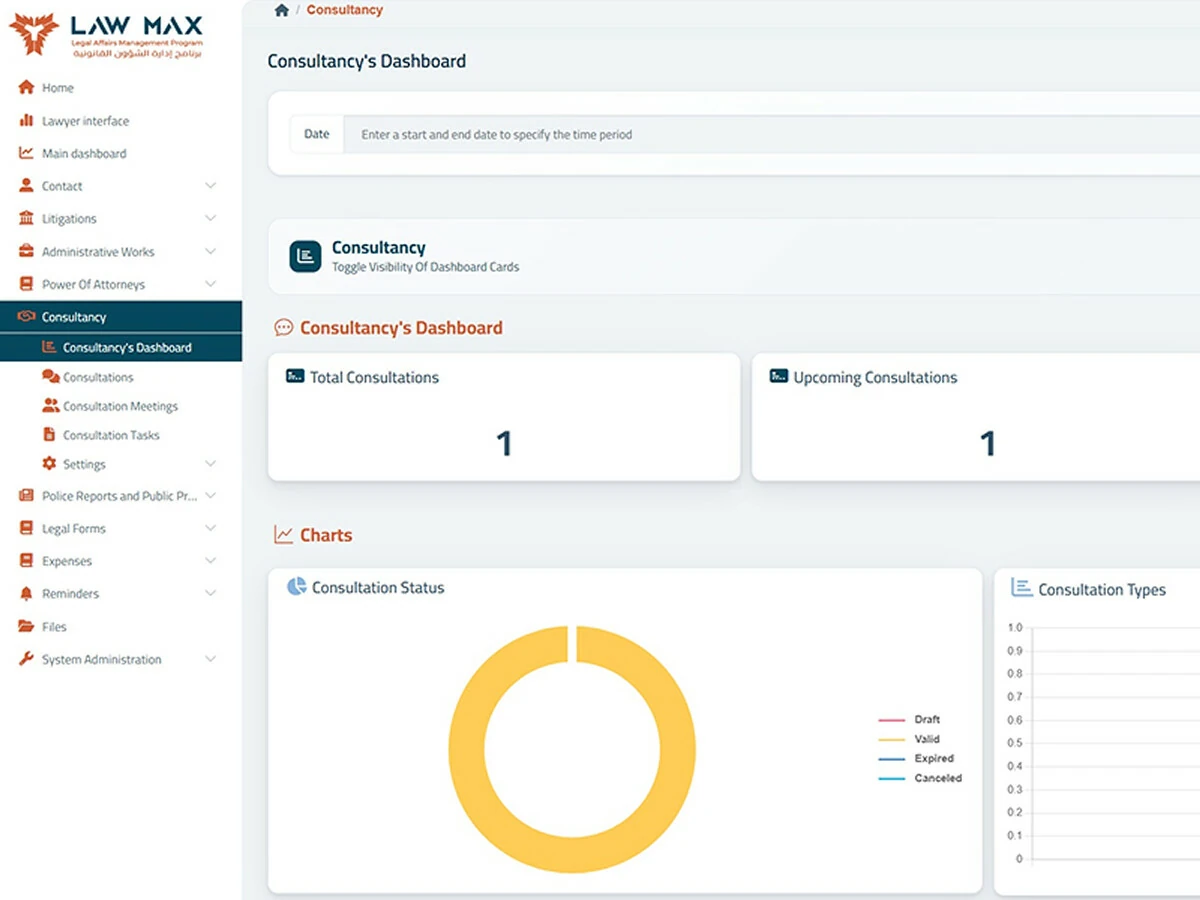Expand the Legal Forms chevron
The image size is (1200, 900).
pyautogui.click(x=210, y=528)
